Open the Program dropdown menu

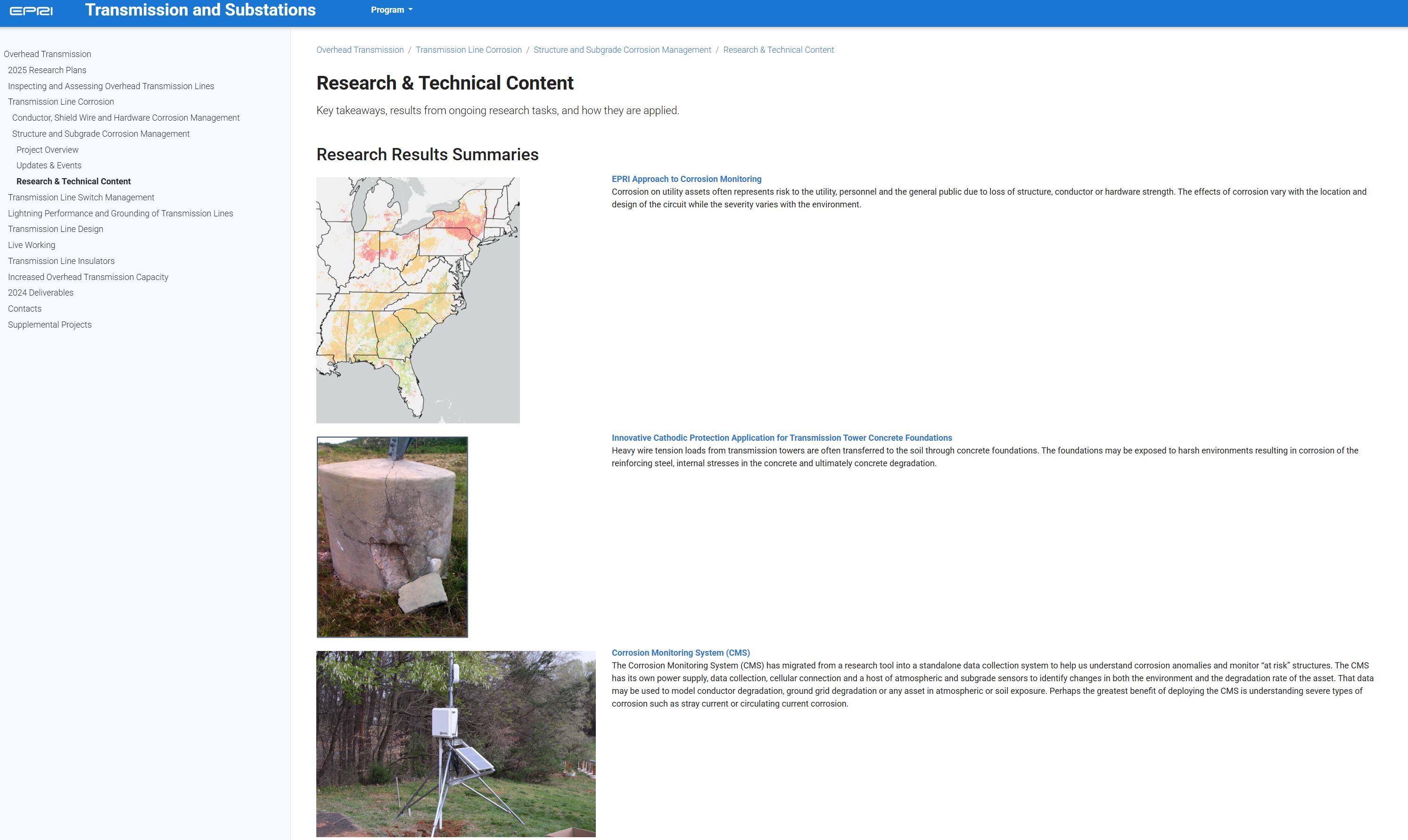tap(392, 9)
